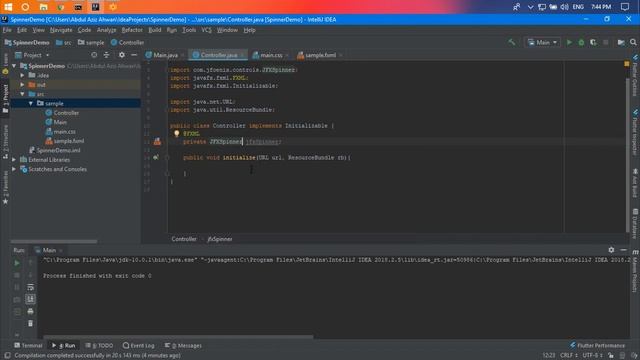640x360 pixels.
Task: Click the 4: Run tool window button
Action: coord(64,345)
